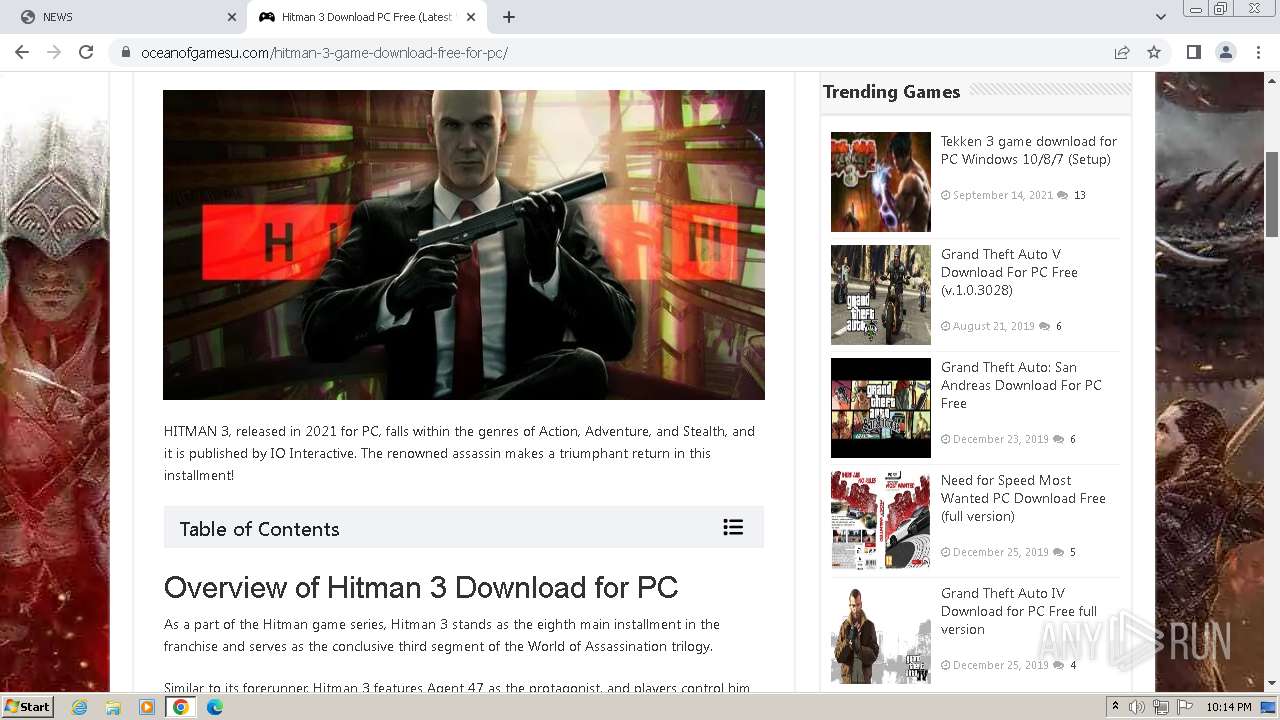
Task: Click the page vertical scrollbar thumb
Action: click(1272, 194)
